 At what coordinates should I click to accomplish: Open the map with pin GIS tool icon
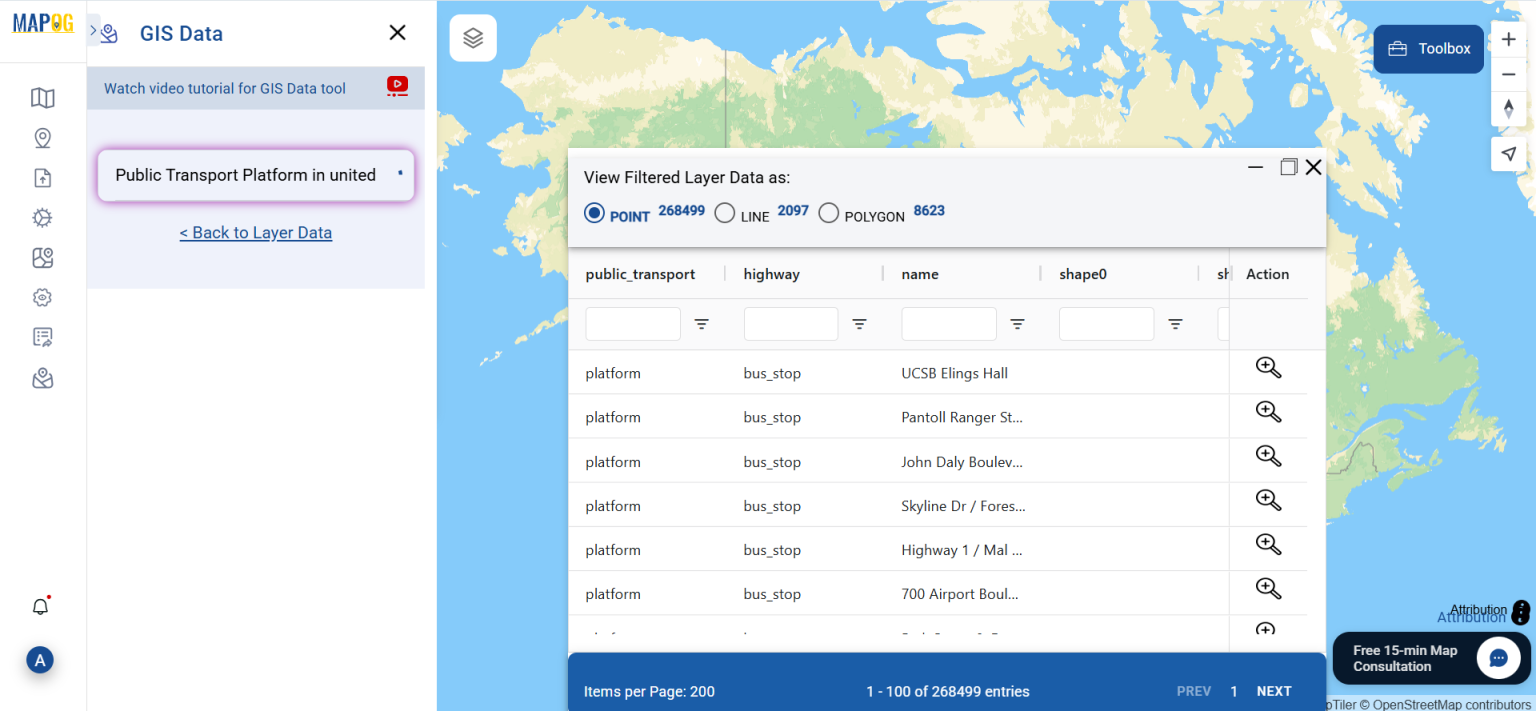coord(42,257)
